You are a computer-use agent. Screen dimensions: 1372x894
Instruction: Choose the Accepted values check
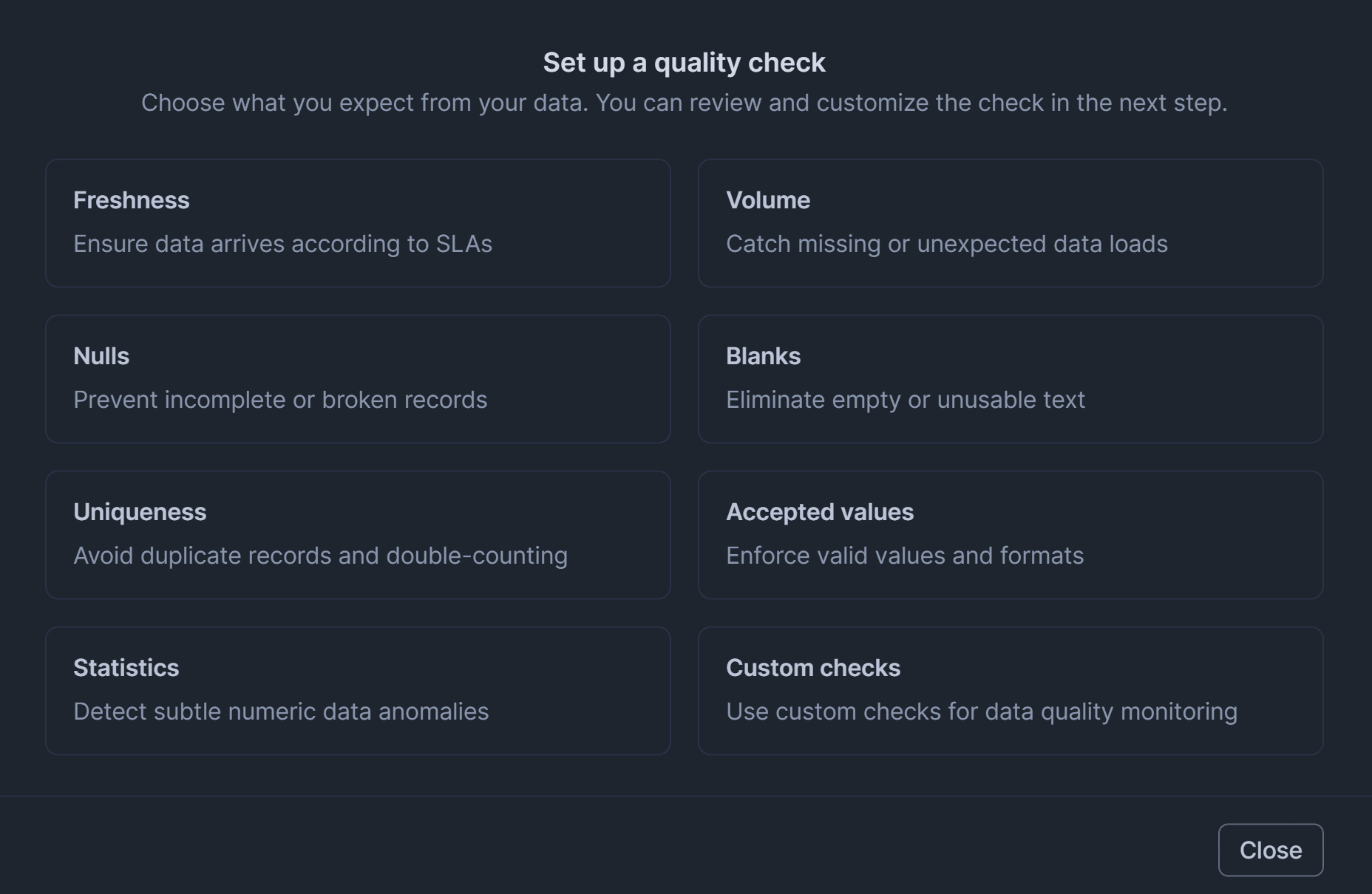(1010, 534)
